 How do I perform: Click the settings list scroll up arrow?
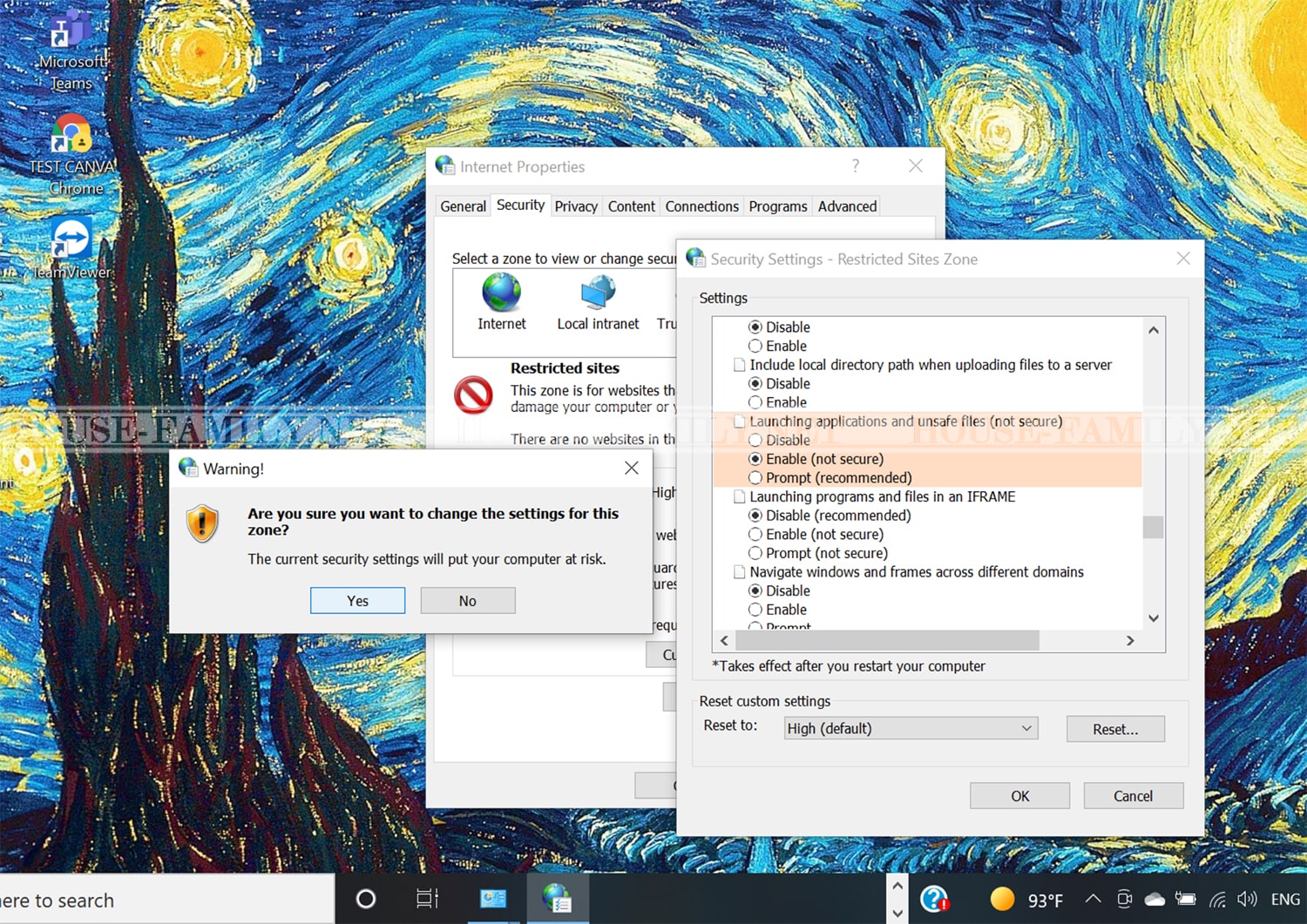[1153, 329]
